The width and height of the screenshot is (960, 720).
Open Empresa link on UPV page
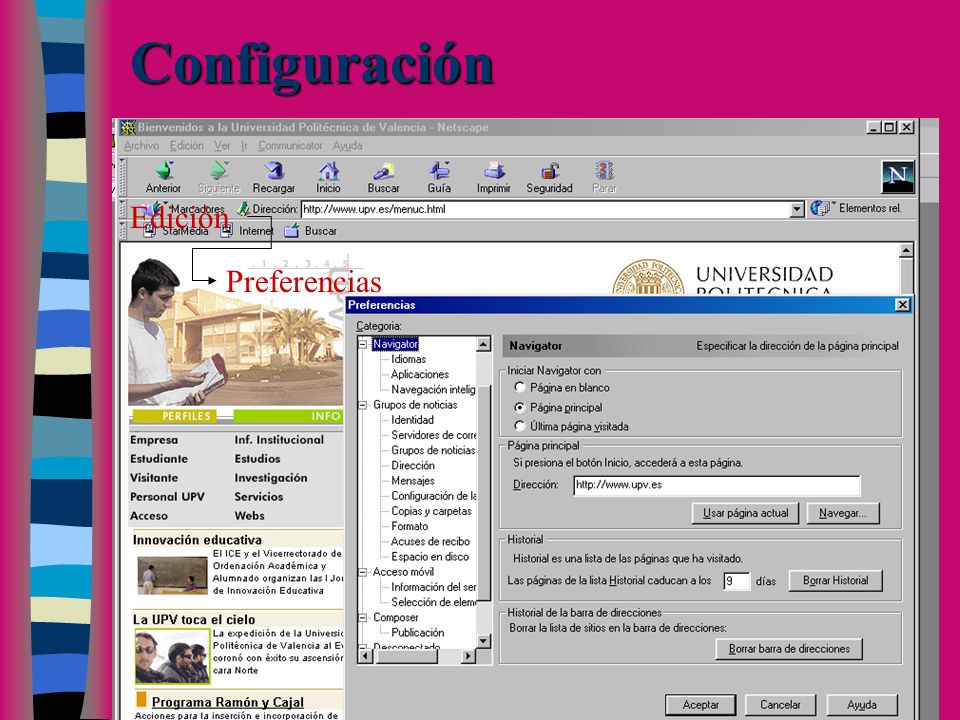(154, 440)
